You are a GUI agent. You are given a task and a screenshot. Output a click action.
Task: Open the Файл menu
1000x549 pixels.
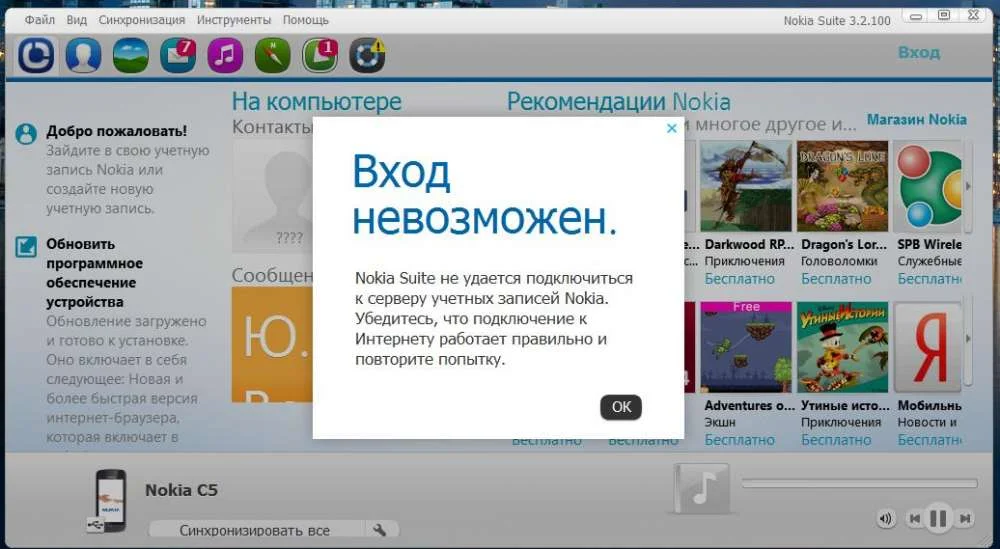pos(40,20)
